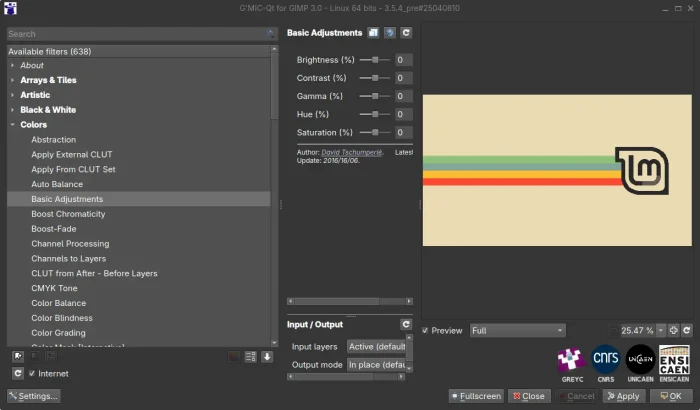
Task: Open the preview mode Full dropdown
Action: pyautogui.click(x=517, y=331)
